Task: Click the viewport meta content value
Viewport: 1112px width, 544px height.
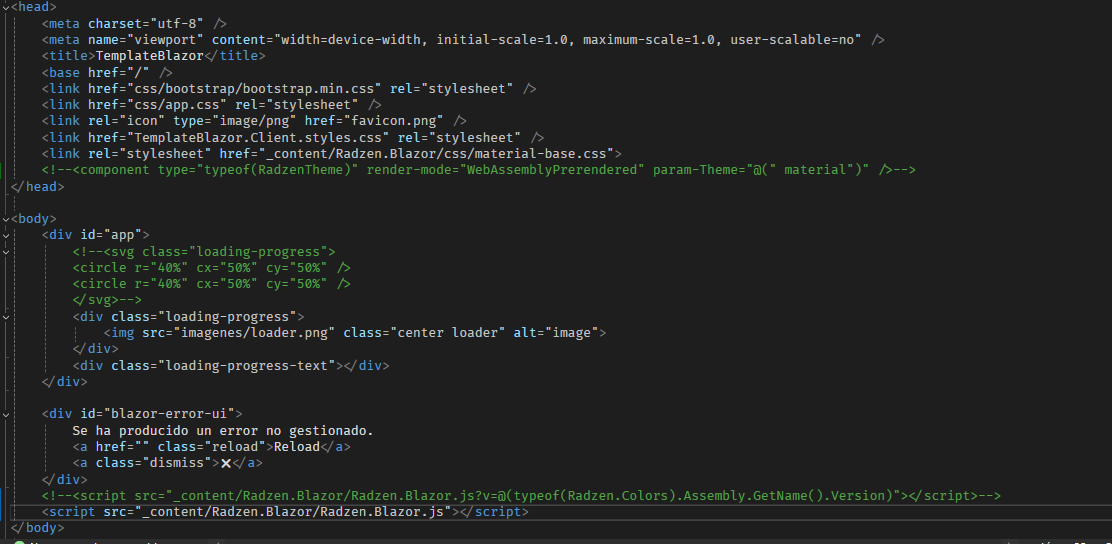Action: click(x=568, y=40)
